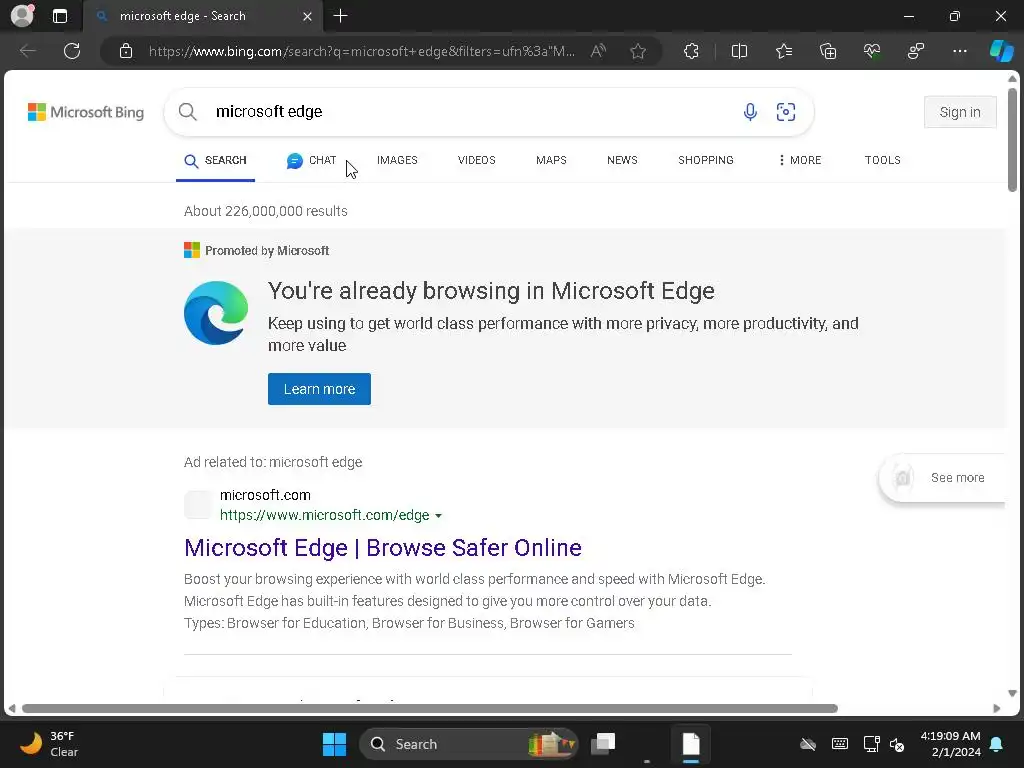Close the 'microsoft edge - Search' tab

point(307,16)
